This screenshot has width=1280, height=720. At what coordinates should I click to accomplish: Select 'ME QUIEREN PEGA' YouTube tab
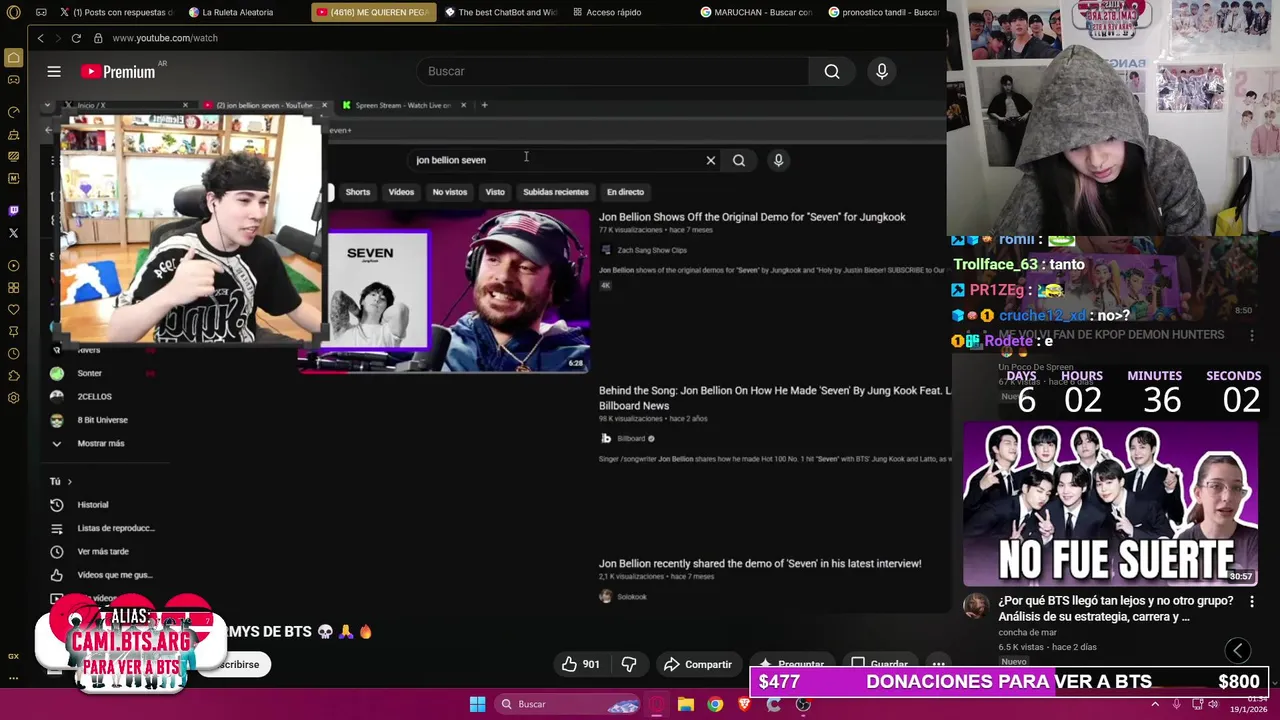(x=373, y=12)
